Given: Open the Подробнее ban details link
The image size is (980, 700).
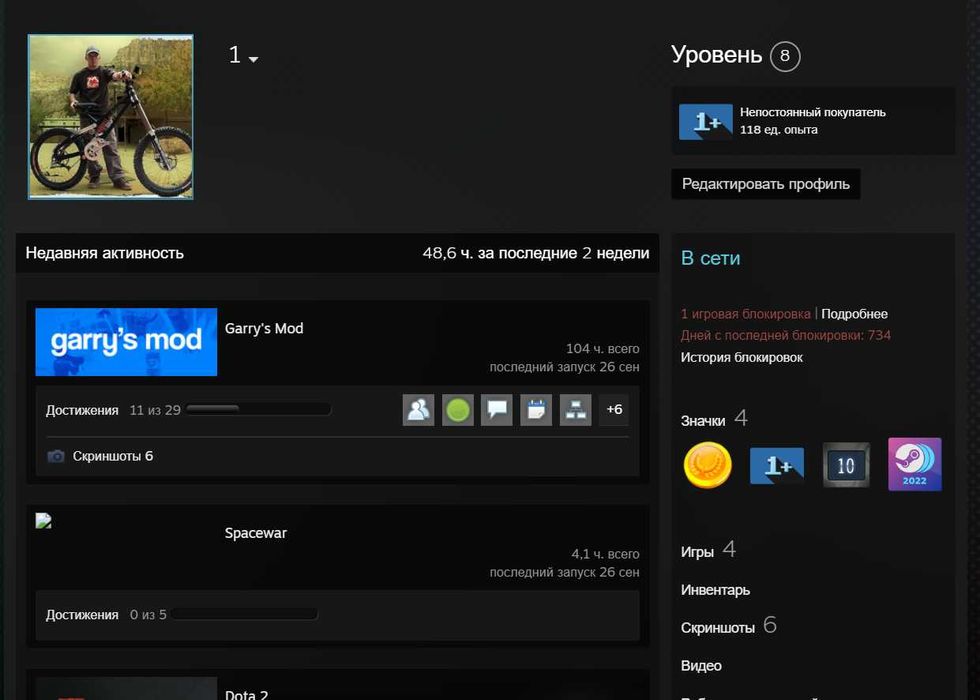Looking at the screenshot, I should pyautogui.click(x=854, y=314).
